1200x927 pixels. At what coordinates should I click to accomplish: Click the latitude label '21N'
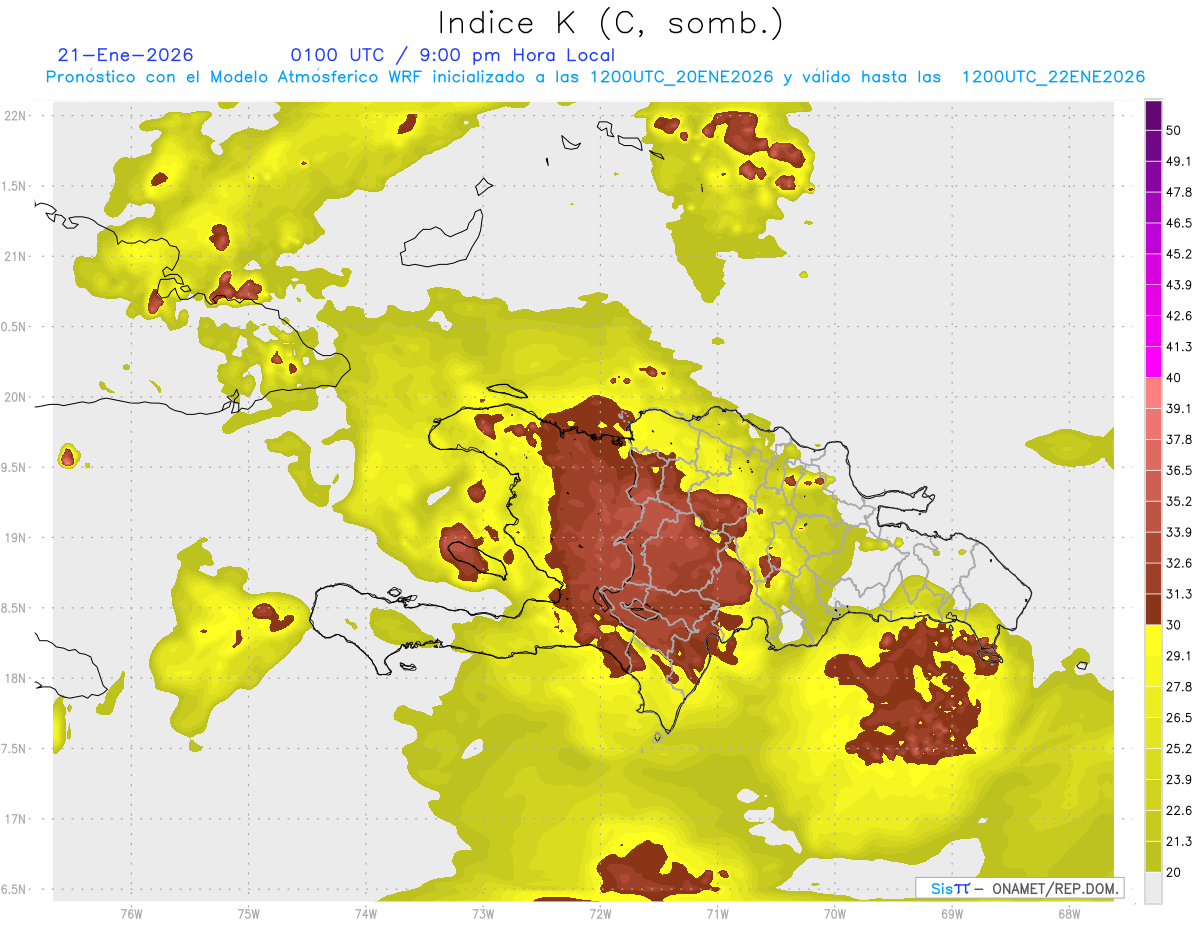15,256
